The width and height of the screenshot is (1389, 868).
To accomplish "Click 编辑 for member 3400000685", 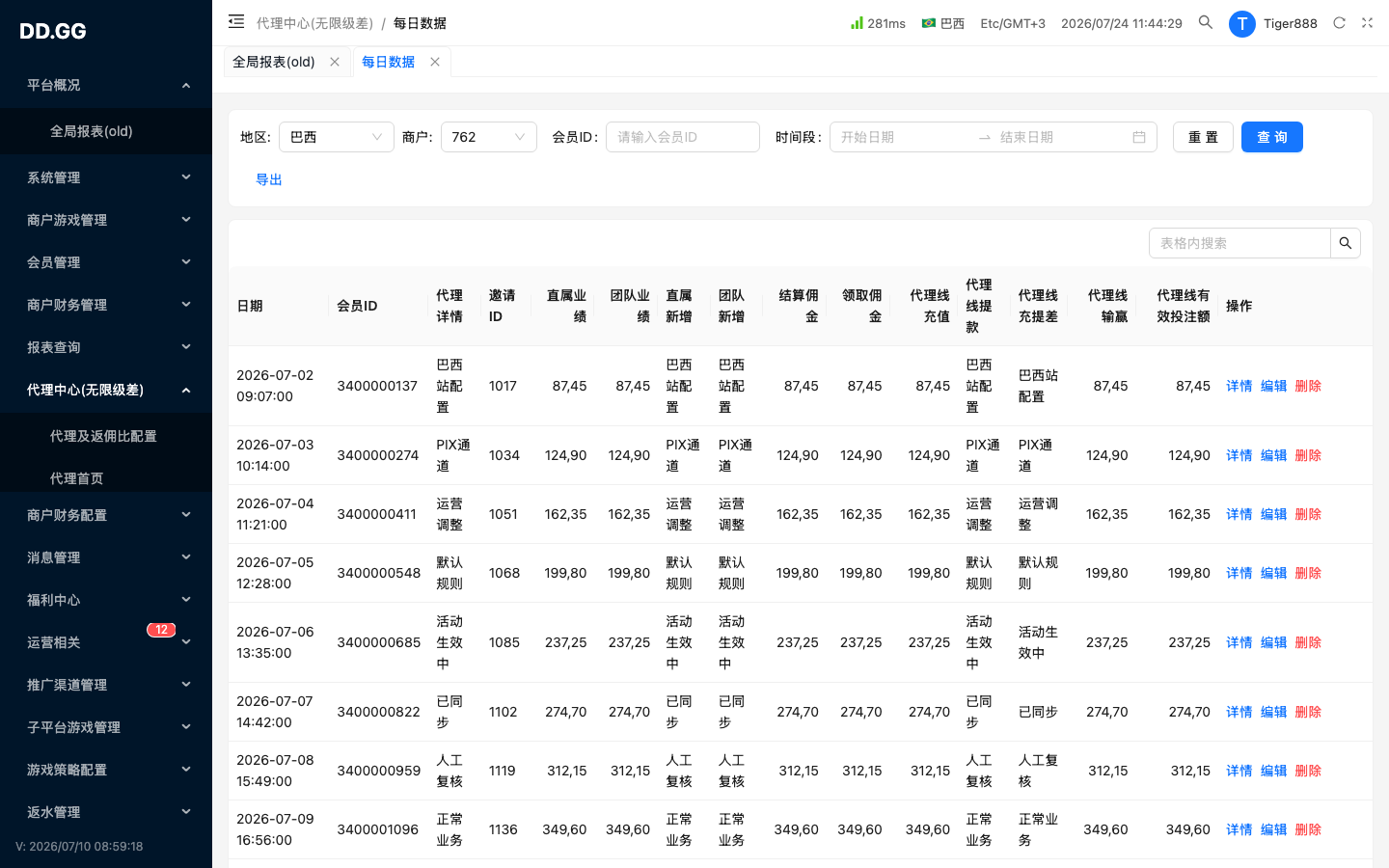I will [1274, 642].
